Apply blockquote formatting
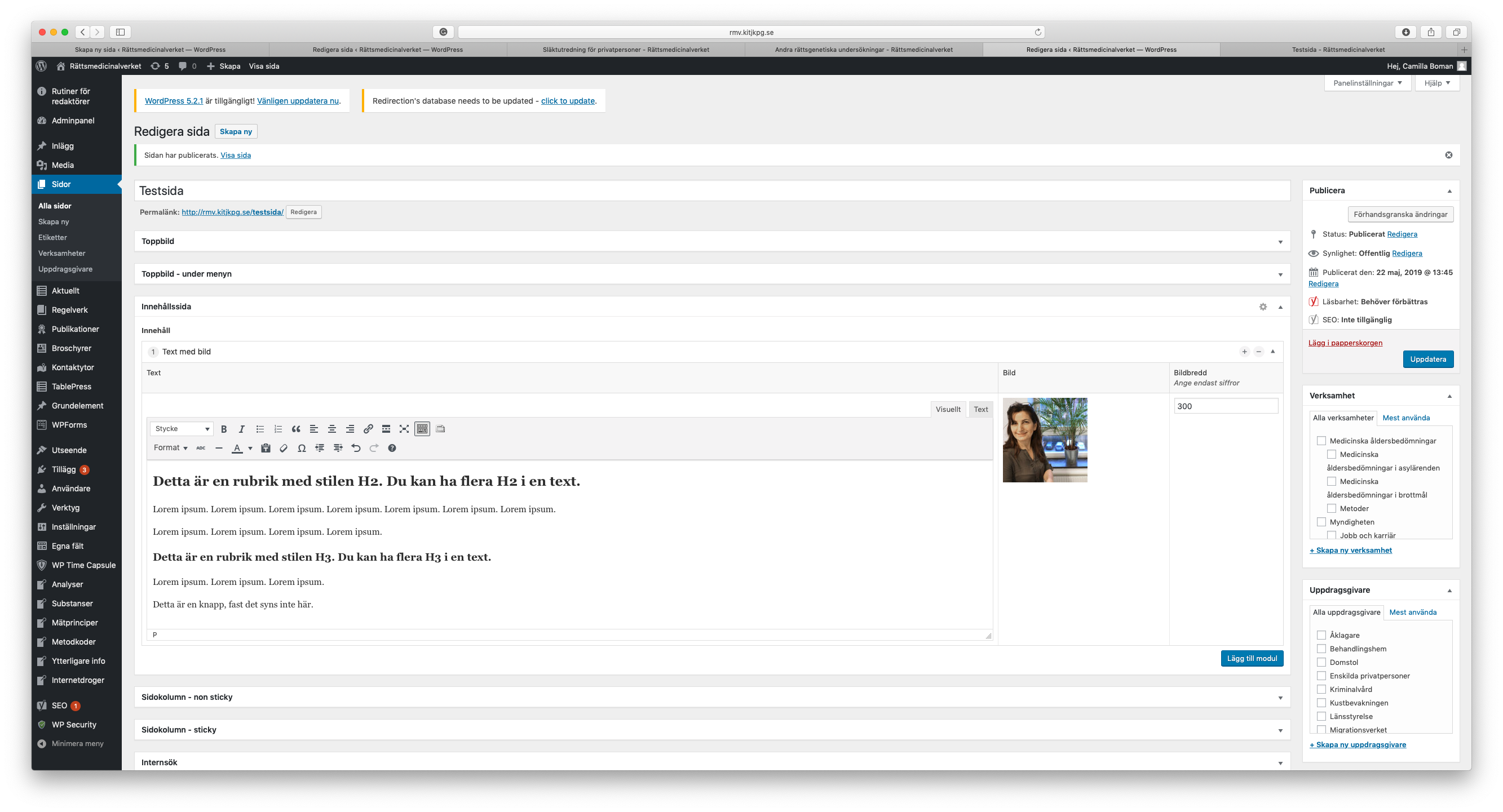 (x=296, y=429)
